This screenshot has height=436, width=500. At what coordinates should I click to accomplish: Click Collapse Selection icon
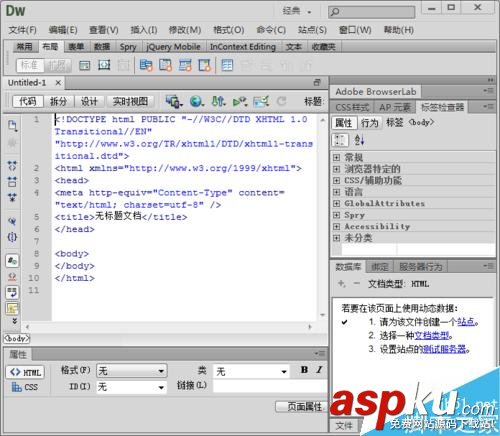(x=12, y=182)
